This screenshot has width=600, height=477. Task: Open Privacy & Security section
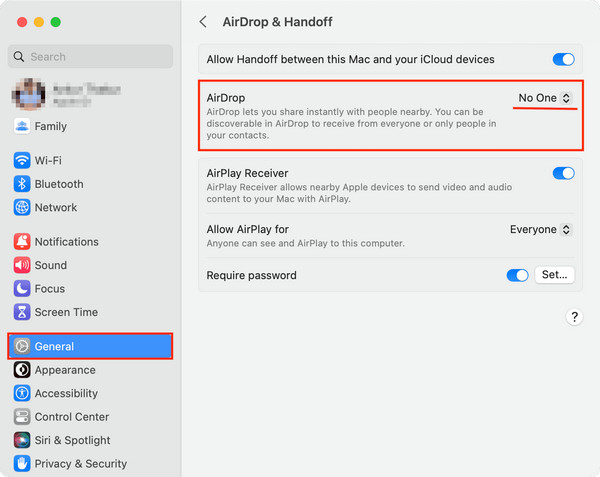(80, 464)
